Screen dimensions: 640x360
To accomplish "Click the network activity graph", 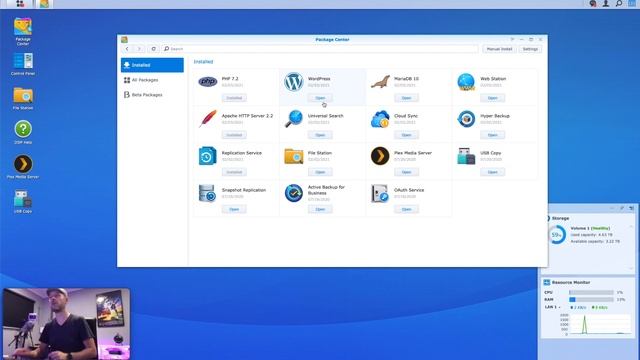I will point(600,324).
